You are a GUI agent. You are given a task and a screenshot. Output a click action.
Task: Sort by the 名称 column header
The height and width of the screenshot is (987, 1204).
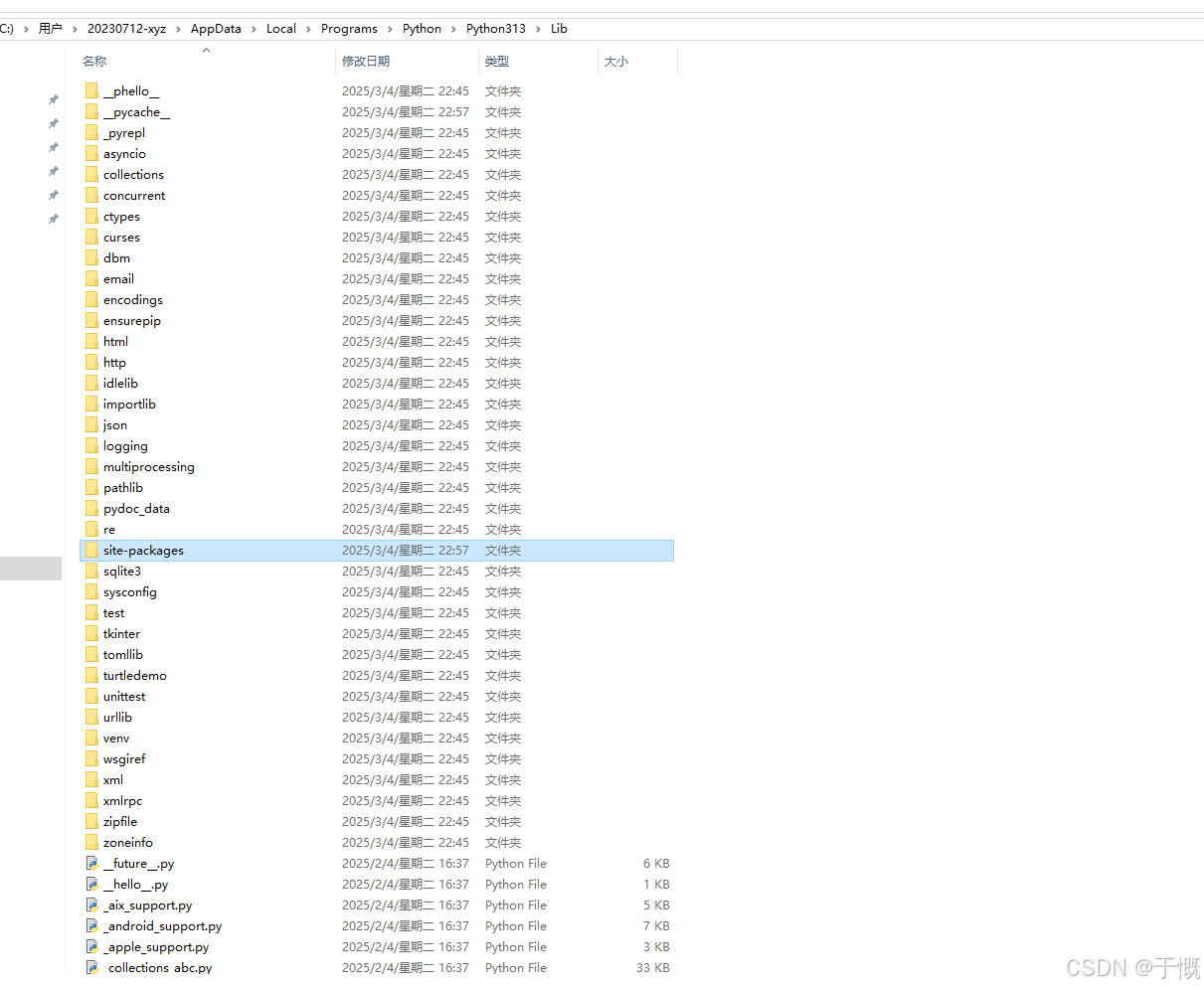[94, 62]
